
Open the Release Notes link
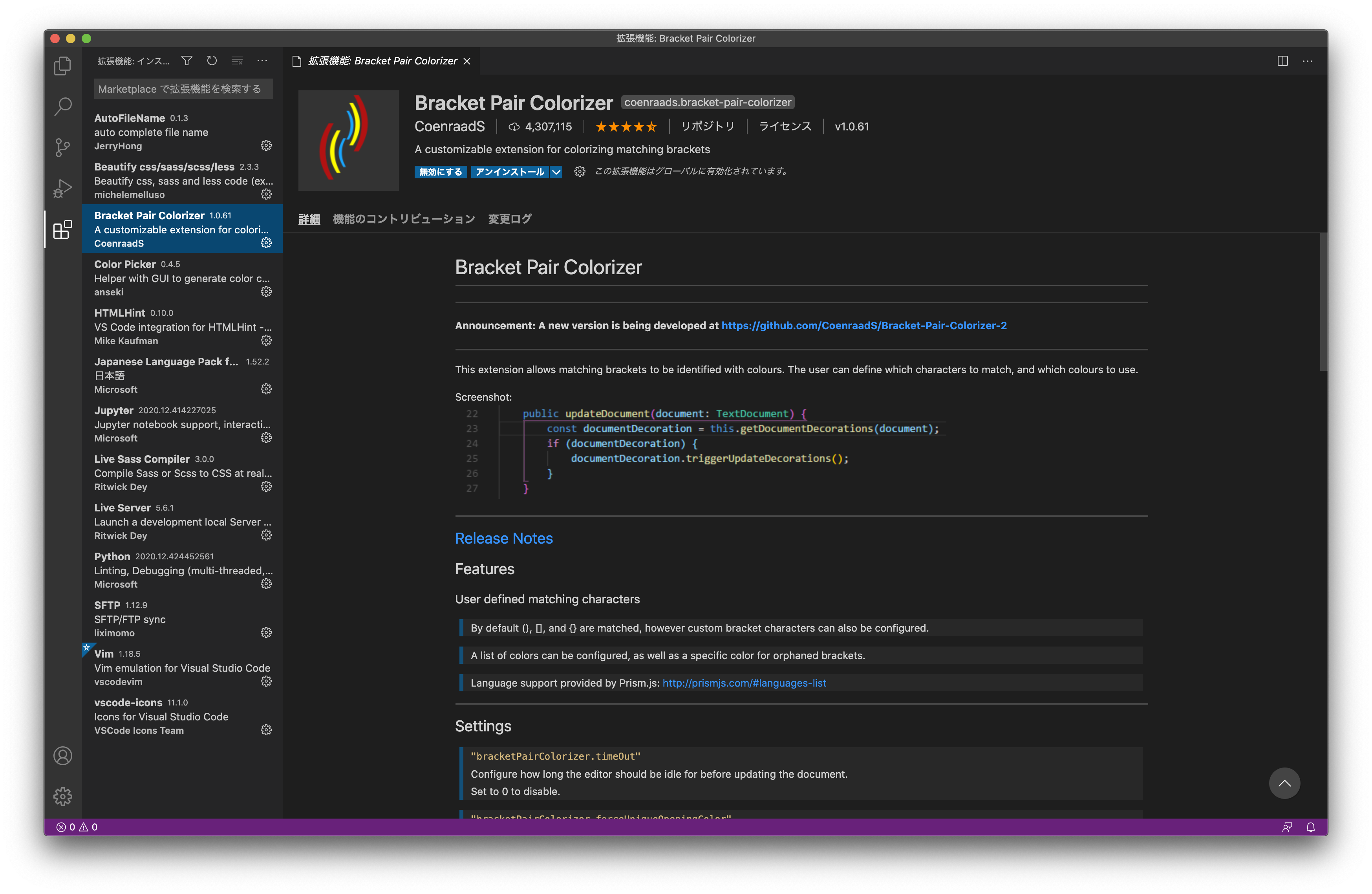click(x=504, y=538)
